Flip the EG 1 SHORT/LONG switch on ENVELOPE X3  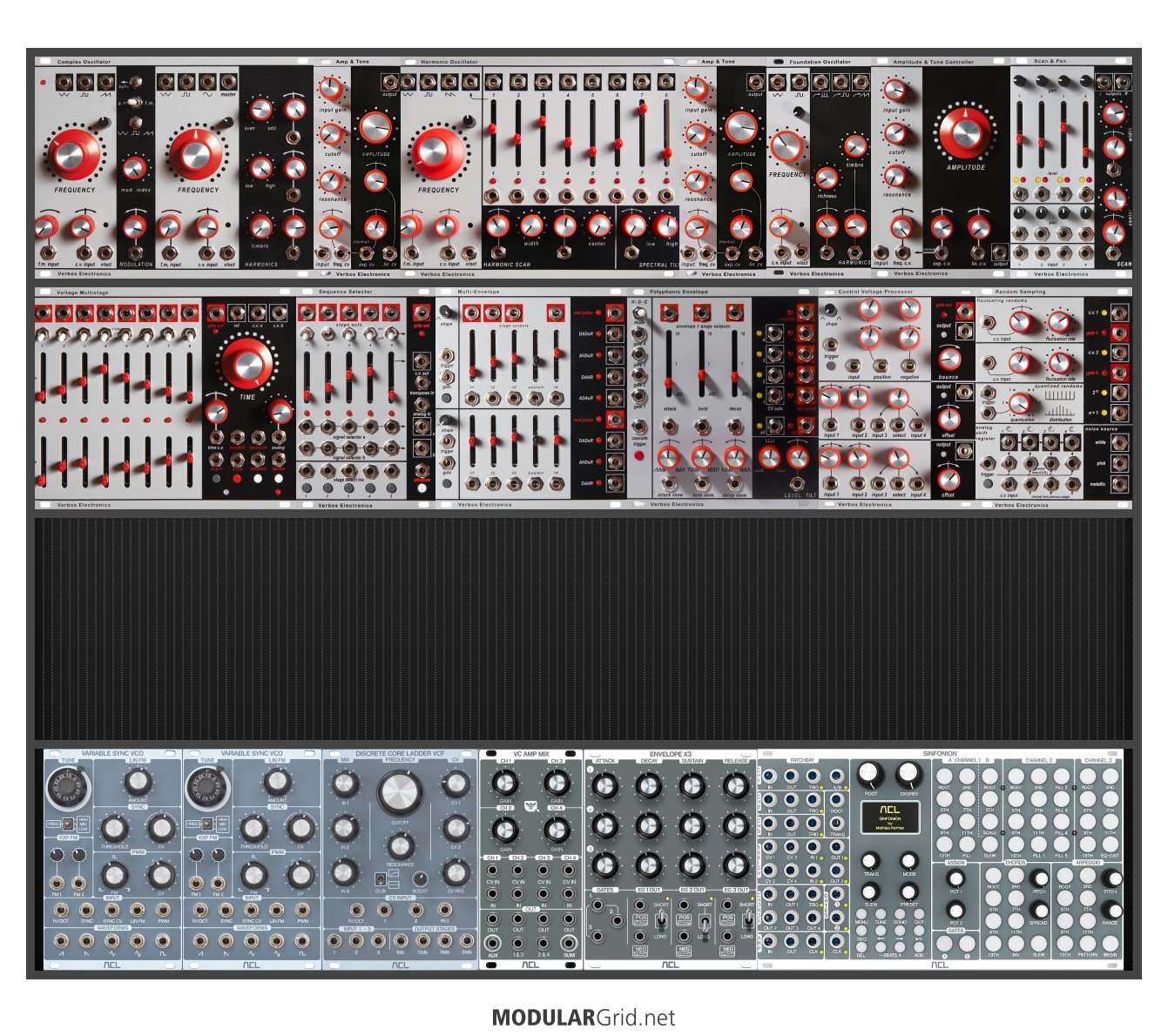click(x=661, y=918)
